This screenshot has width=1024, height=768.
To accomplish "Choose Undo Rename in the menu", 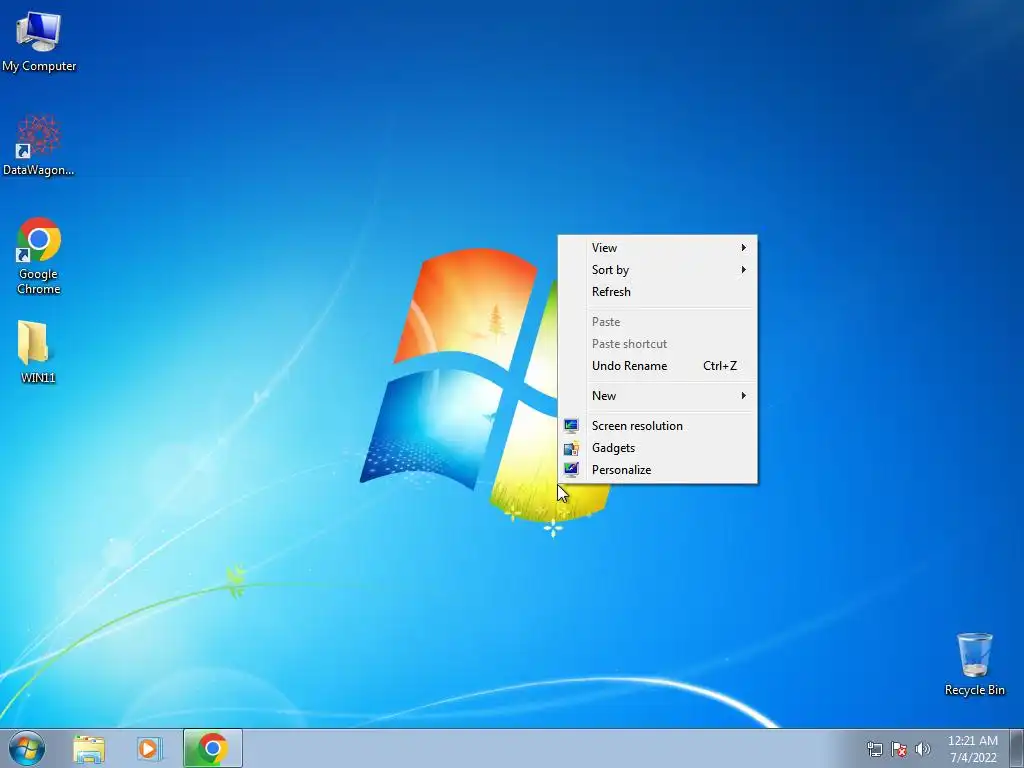I will point(658,366).
